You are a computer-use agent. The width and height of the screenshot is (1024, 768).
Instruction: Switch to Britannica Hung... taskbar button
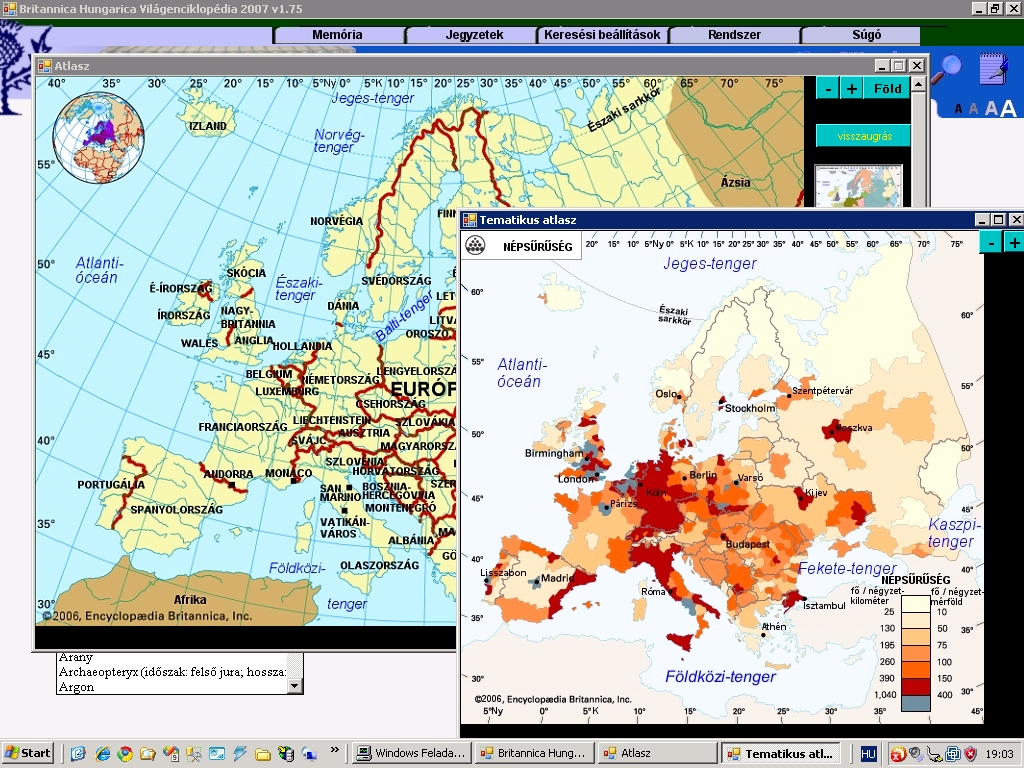pos(534,753)
